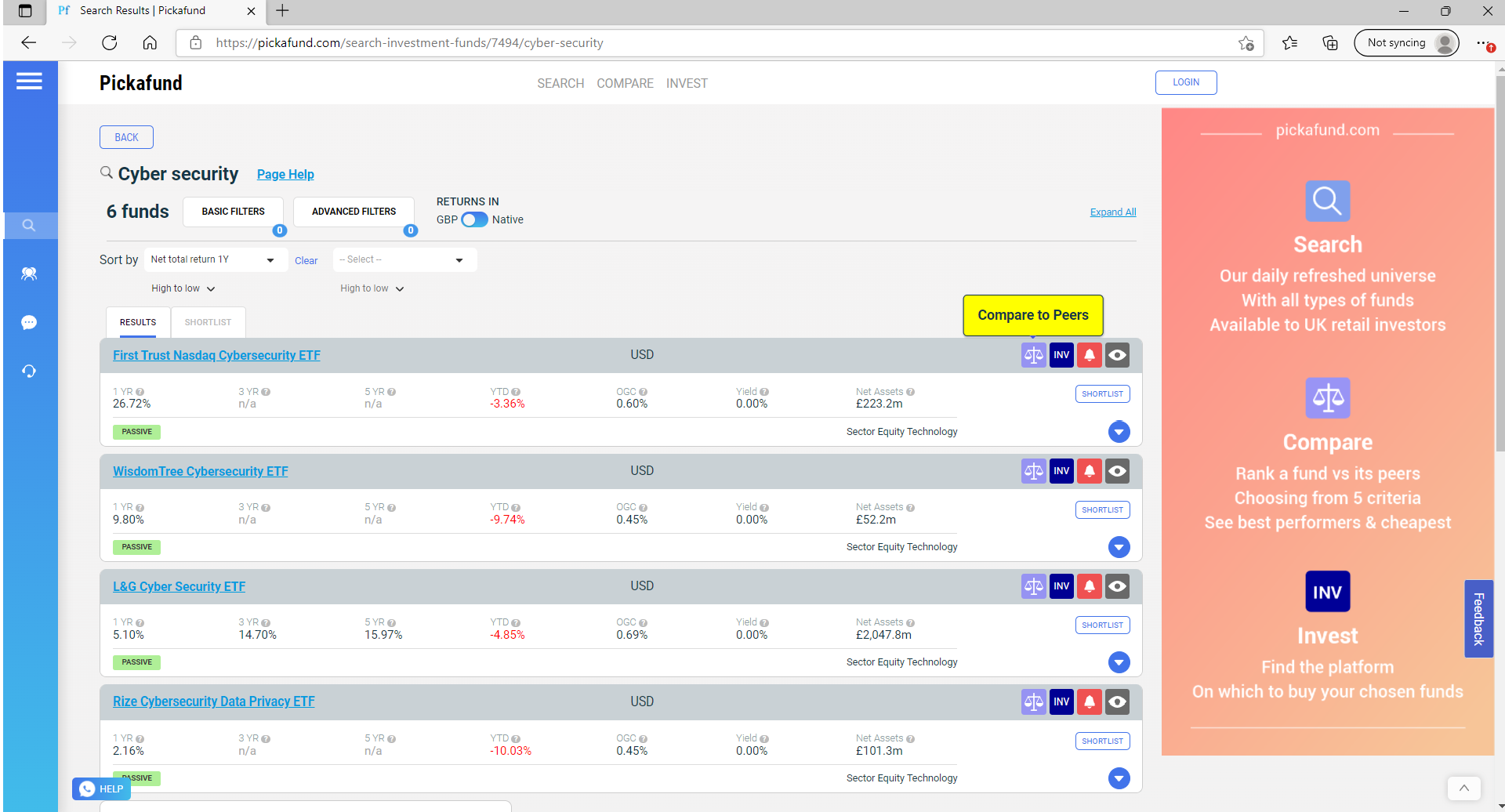Click the support headset icon in sidebar
The image size is (1505, 812).
[x=29, y=372]
